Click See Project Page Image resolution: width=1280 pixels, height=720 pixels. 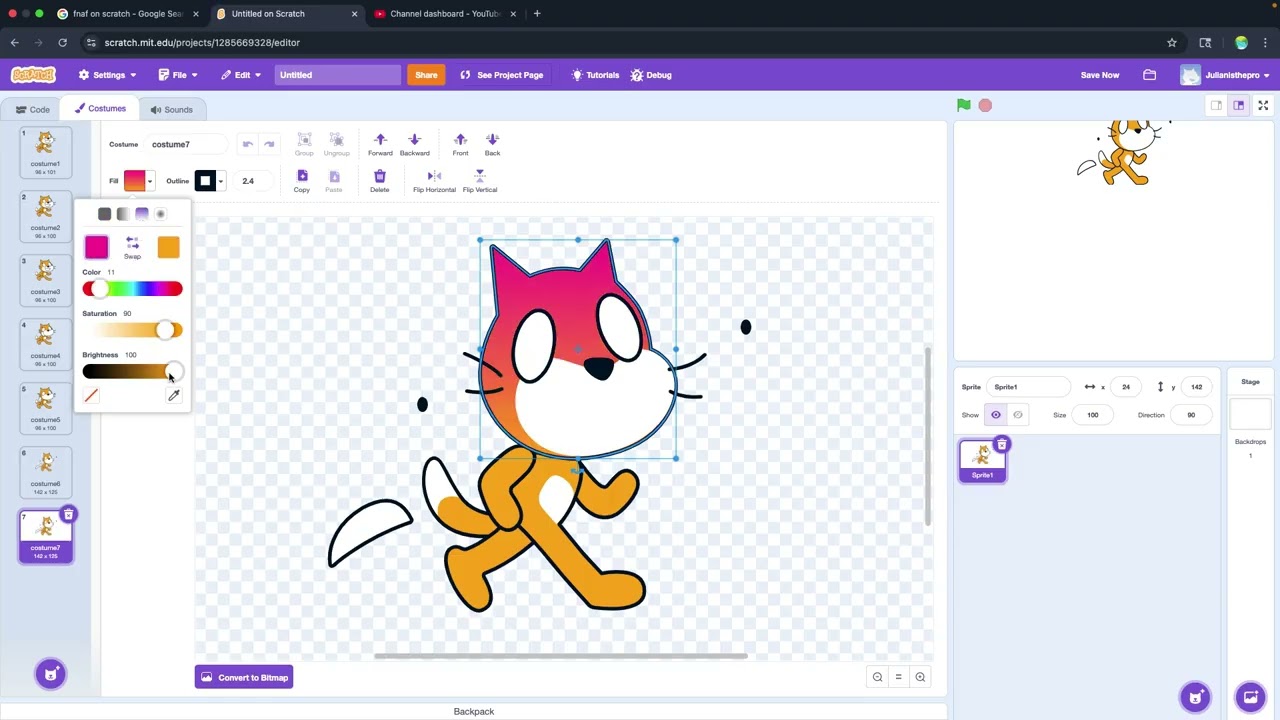point(502,75)
